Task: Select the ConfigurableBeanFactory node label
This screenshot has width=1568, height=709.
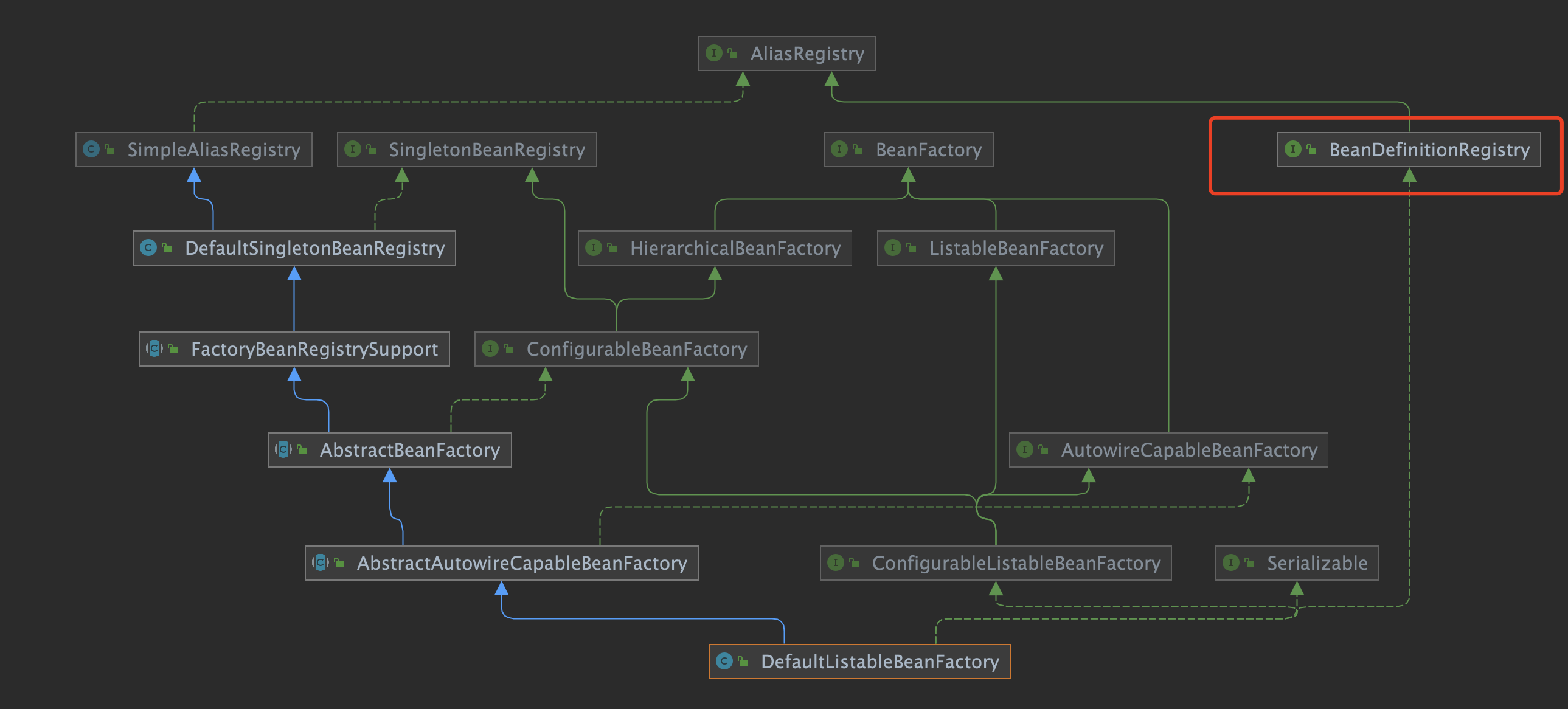Action: [x=637, y=349]
